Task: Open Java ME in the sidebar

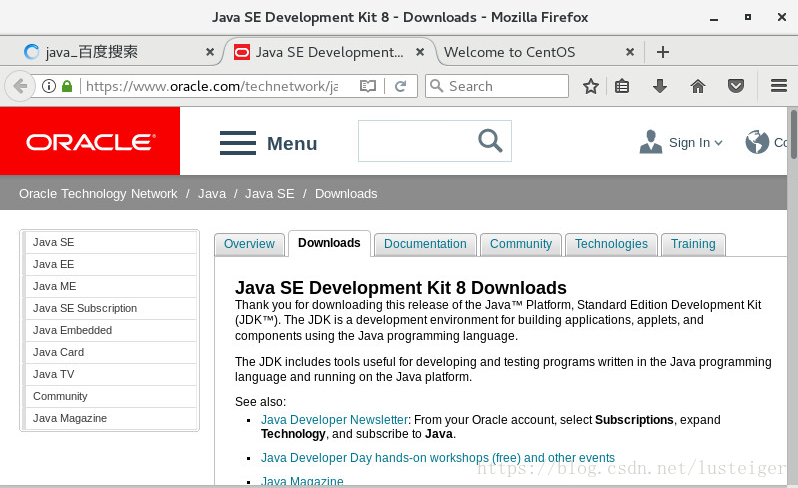Action: pyautogui.click(x=110, y=286)
